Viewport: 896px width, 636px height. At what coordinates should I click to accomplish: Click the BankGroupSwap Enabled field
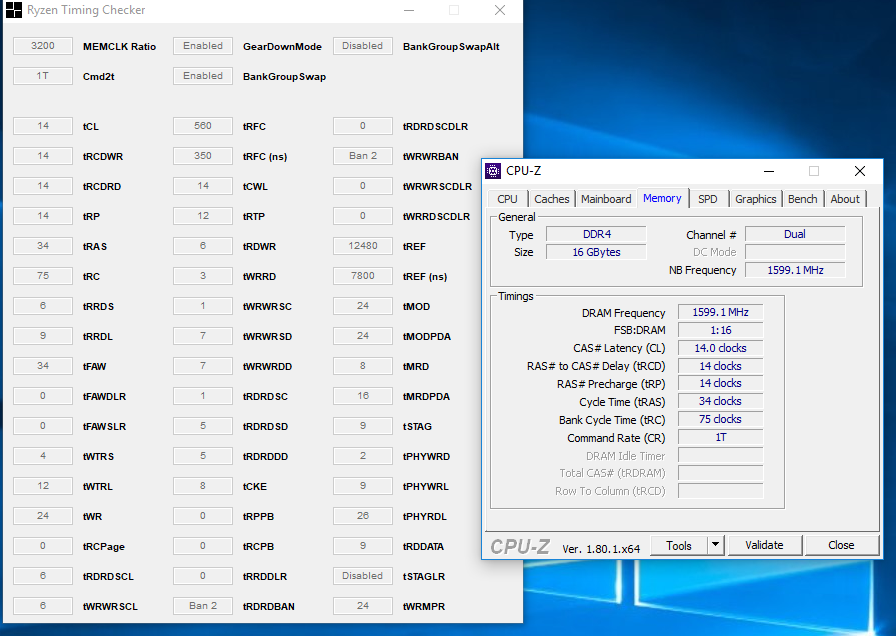(x=203, y=75)
